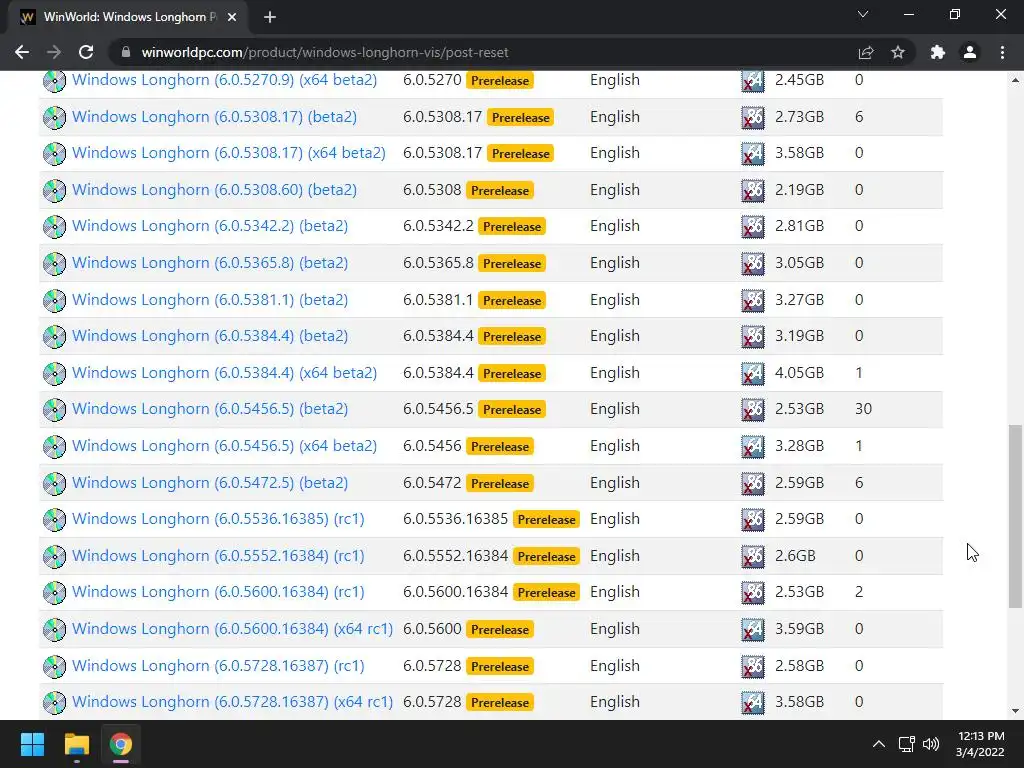Select the WinWorld: Windows Longhorn tab
1024x768 pixels.
tap(128, 17)
